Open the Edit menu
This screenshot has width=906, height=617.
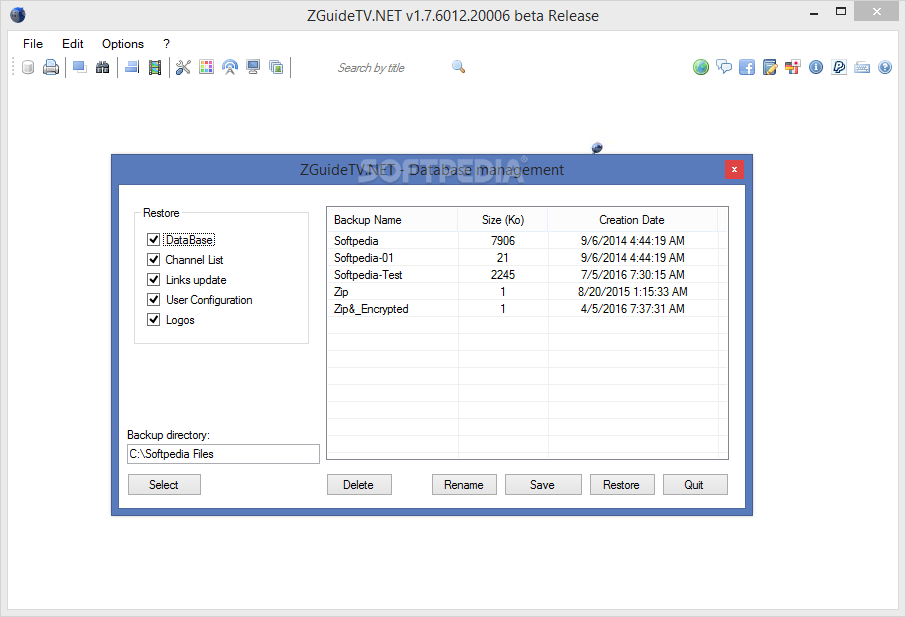(73, 44)
